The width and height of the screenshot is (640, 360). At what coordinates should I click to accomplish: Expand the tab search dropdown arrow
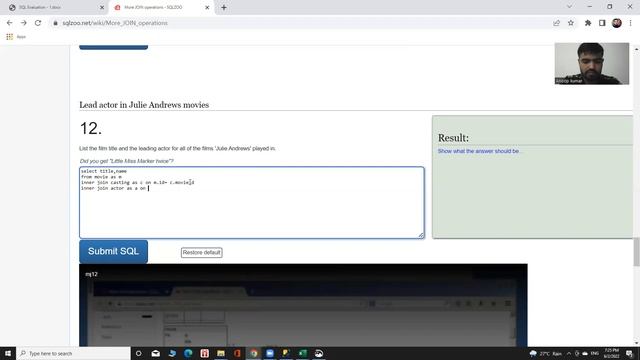(569, 7)
